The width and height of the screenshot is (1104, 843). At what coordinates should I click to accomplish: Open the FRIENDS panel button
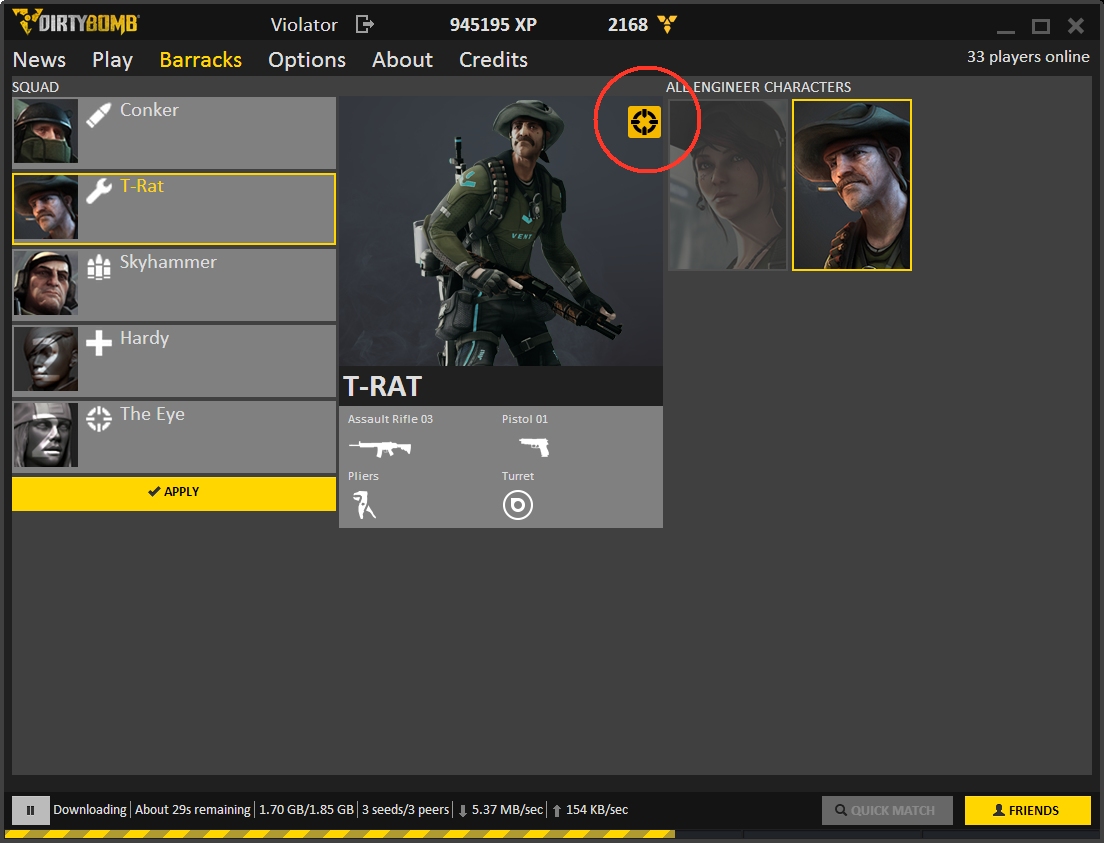click(x=1027, y=810)
